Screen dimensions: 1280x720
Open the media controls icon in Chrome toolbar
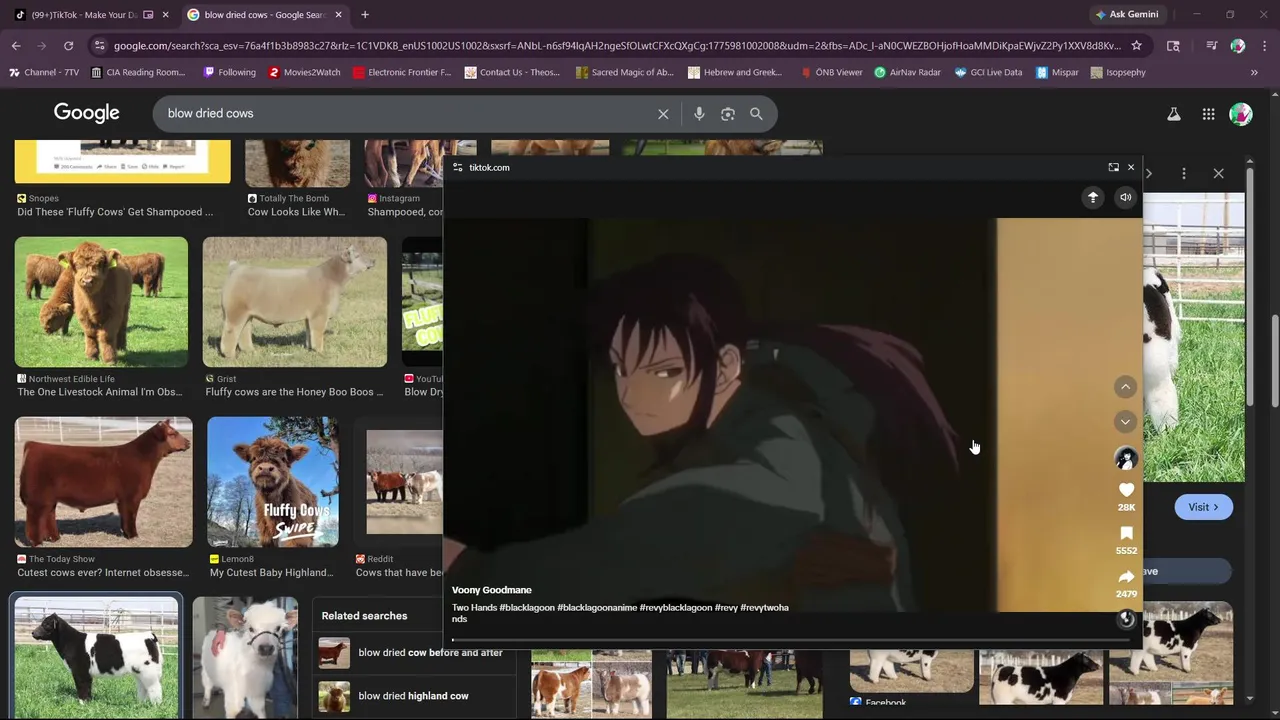coord(1212,46)
